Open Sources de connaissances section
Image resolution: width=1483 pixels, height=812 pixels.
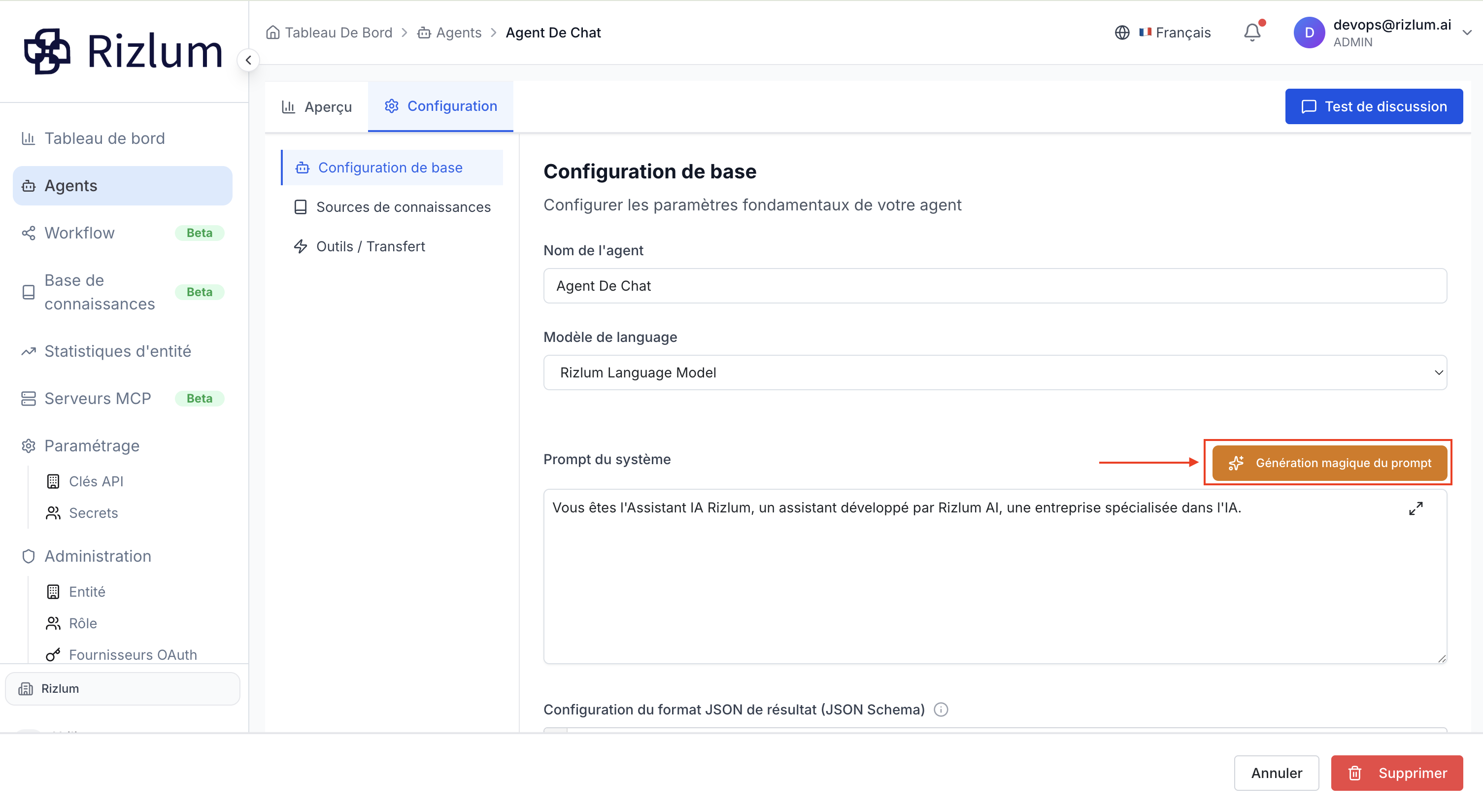(392, 207)
